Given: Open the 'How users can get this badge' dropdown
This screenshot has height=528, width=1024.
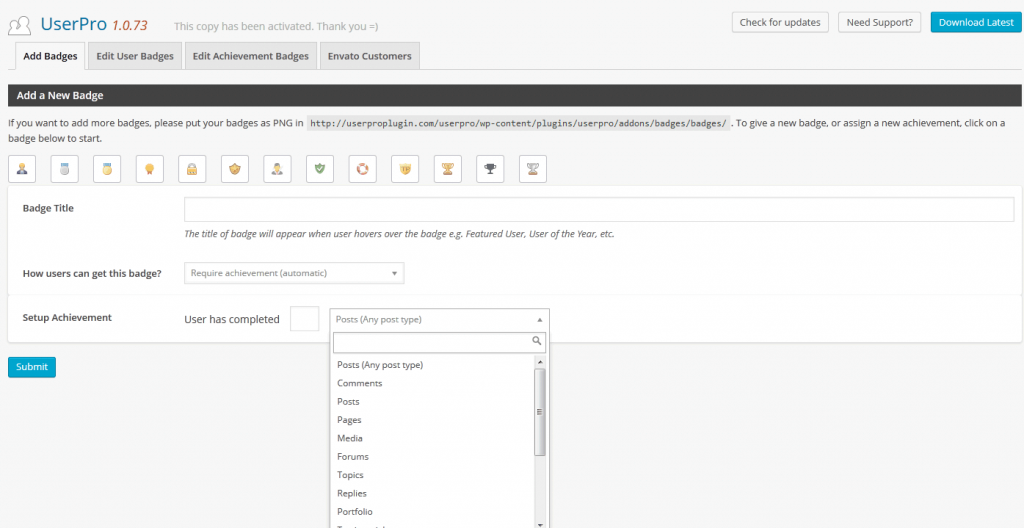Looking at the screenshot, I should click(x=294, y=273).
